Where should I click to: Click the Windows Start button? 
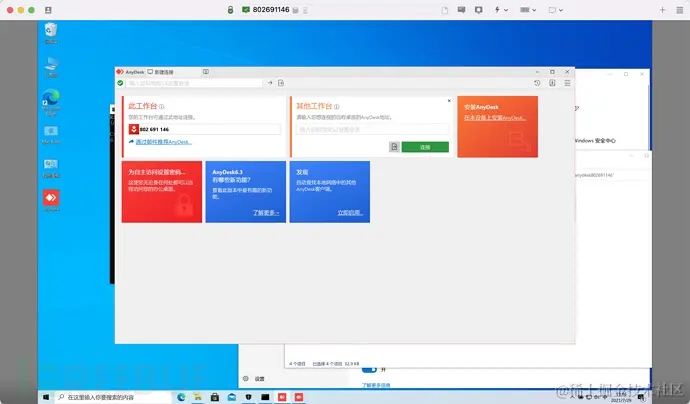46,397
